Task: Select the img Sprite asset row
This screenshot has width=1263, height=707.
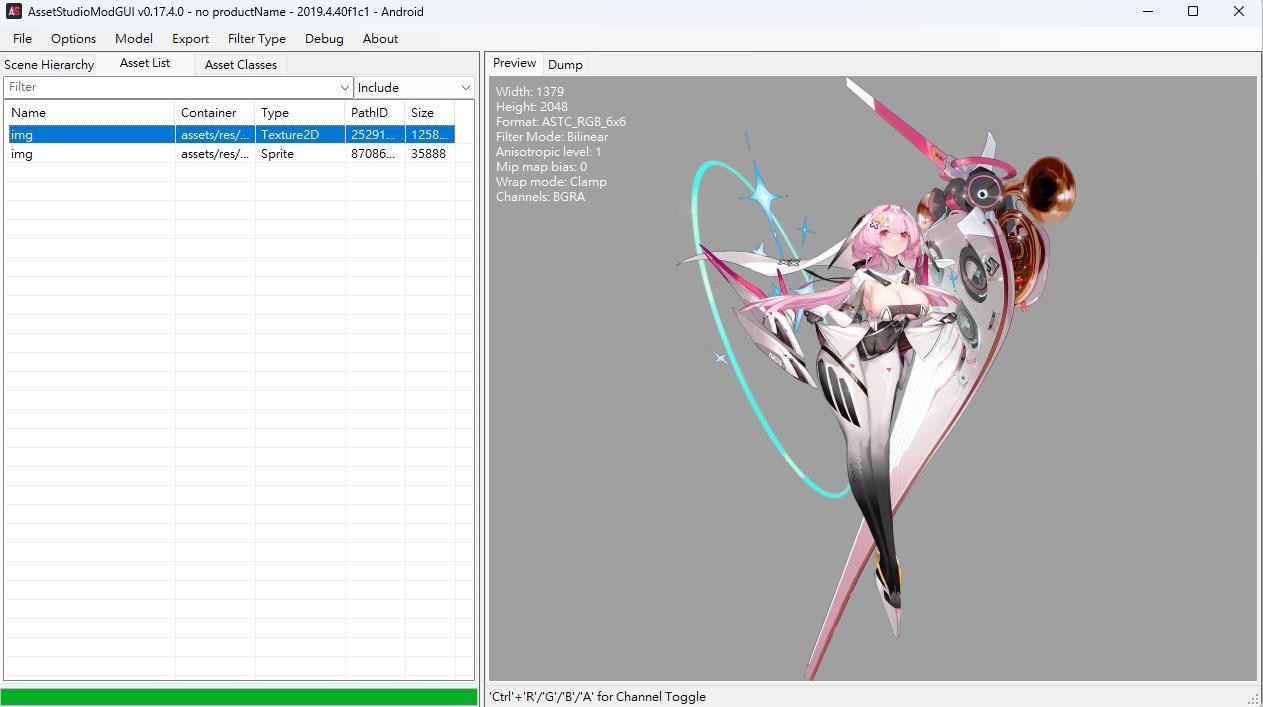Action: [x=232, y=154]
